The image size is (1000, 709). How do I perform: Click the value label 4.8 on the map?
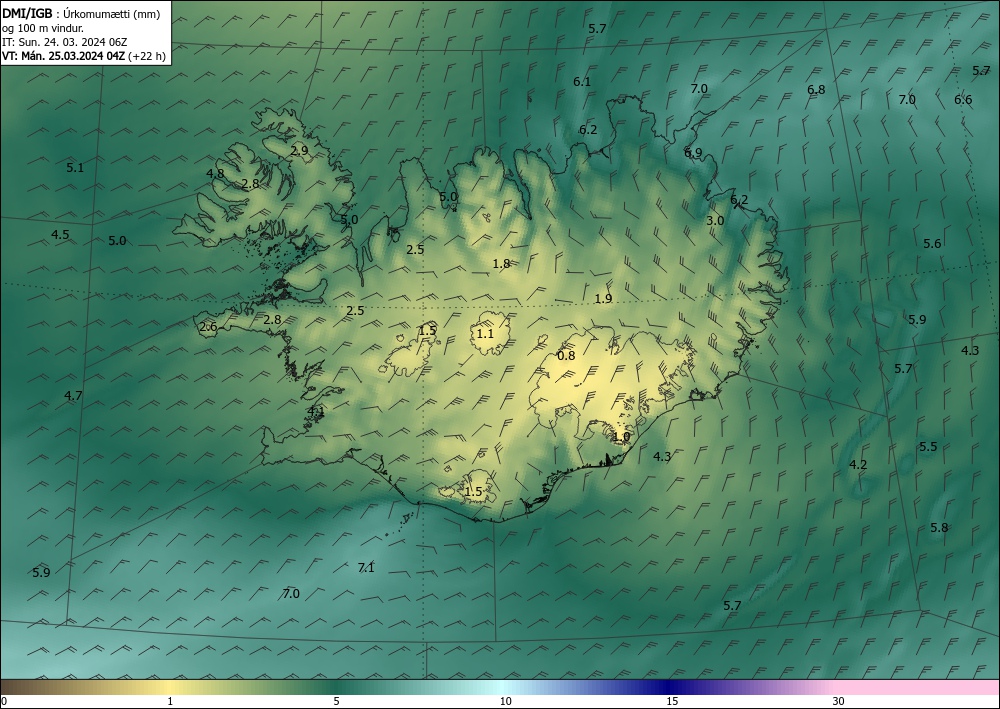point(215,173)
